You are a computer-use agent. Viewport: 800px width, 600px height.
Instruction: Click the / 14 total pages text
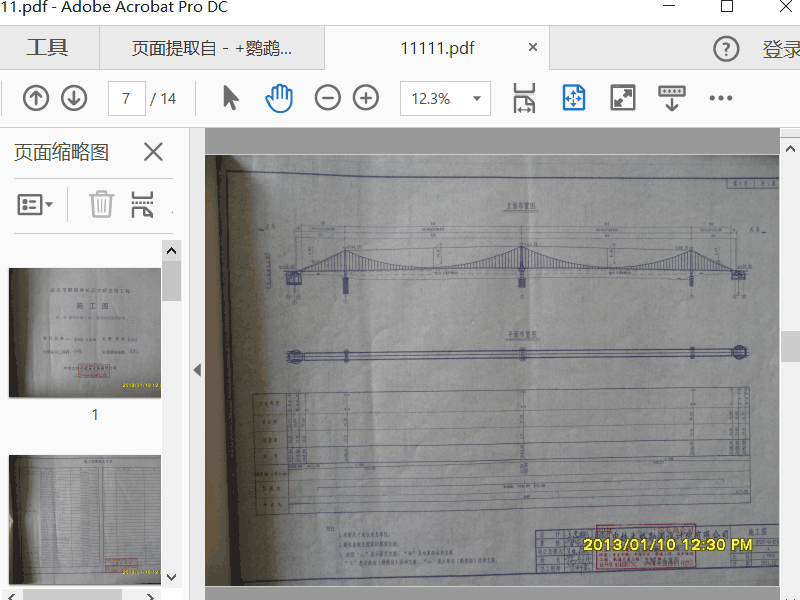(163, 98)
